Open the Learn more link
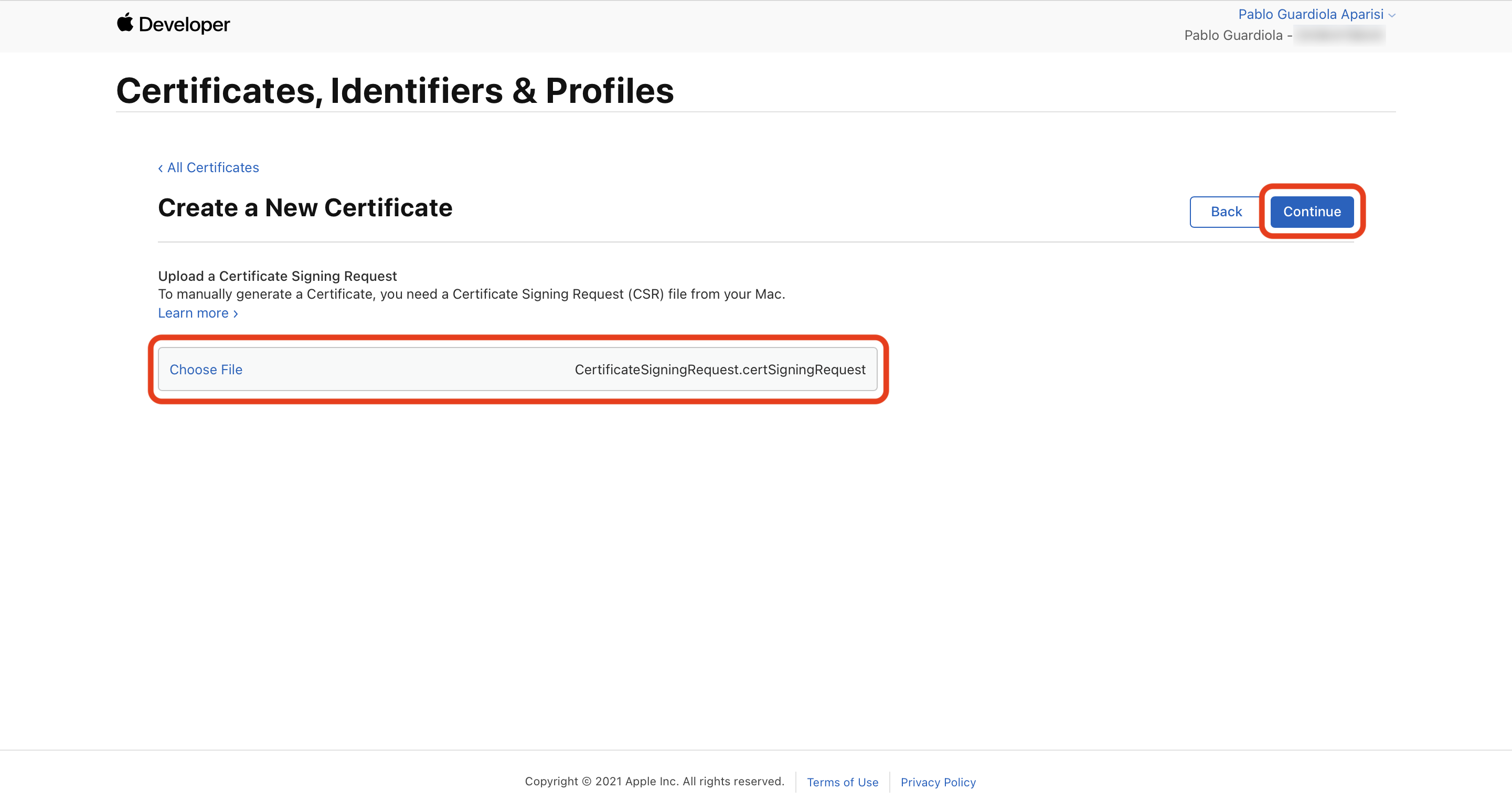Viewport: 1512px width, 800px height. [193, 313]
